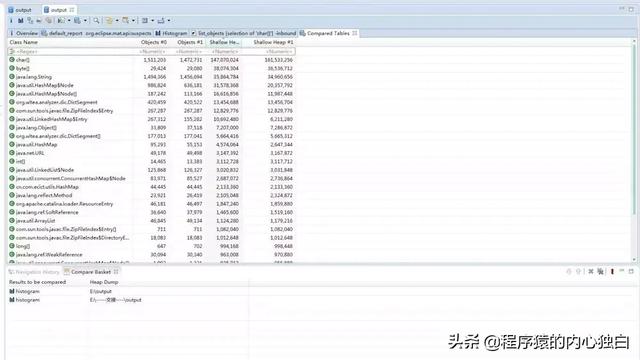Viewport: 640px width, 360px height.
Task: Click the magnifier find-object icon
Action: (96, 20)
